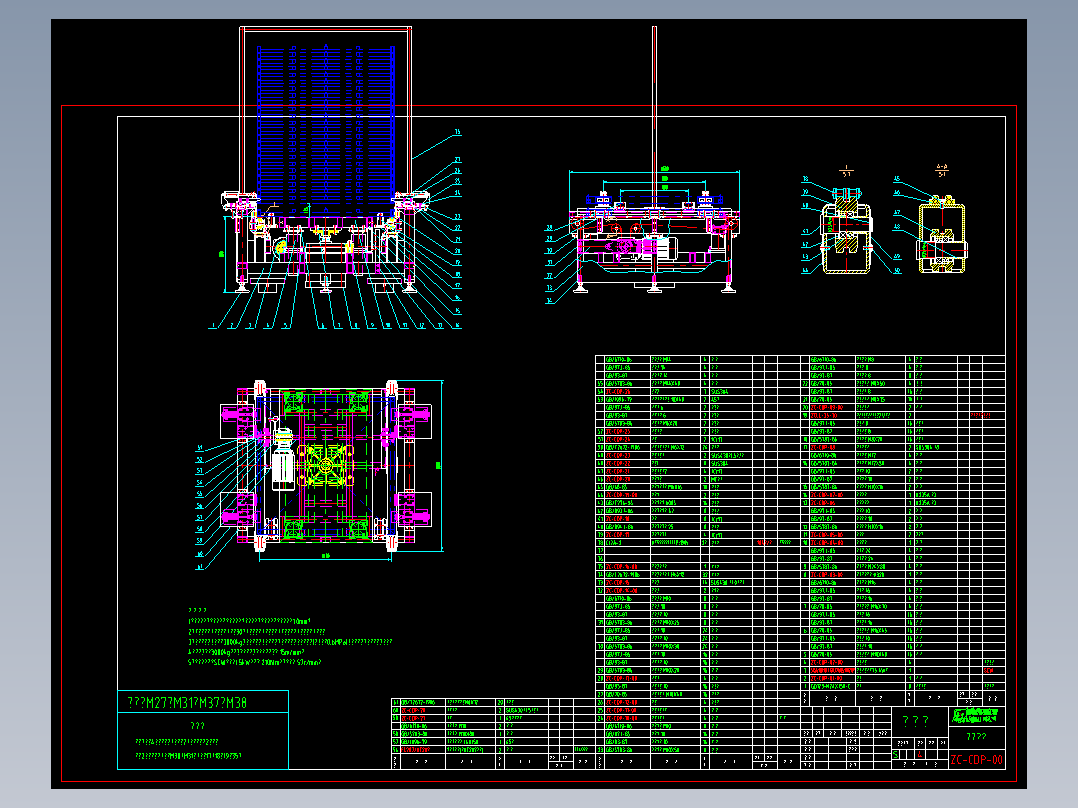
Task: Click the large green ??? title block text
Action: (x=915, y=721)
